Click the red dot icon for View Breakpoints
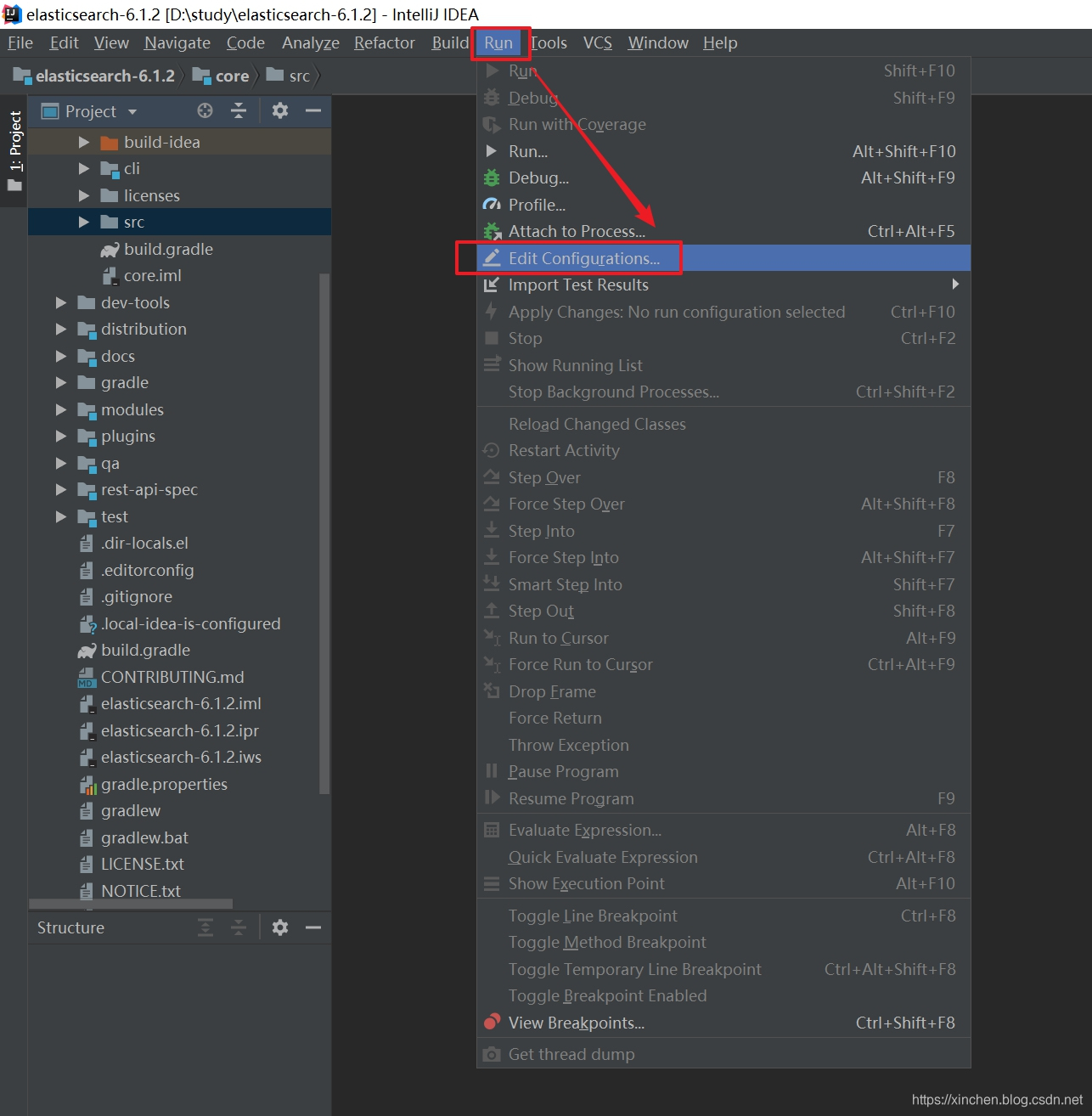This screenshot has height=1116, width=1092. click(492, 1023)
